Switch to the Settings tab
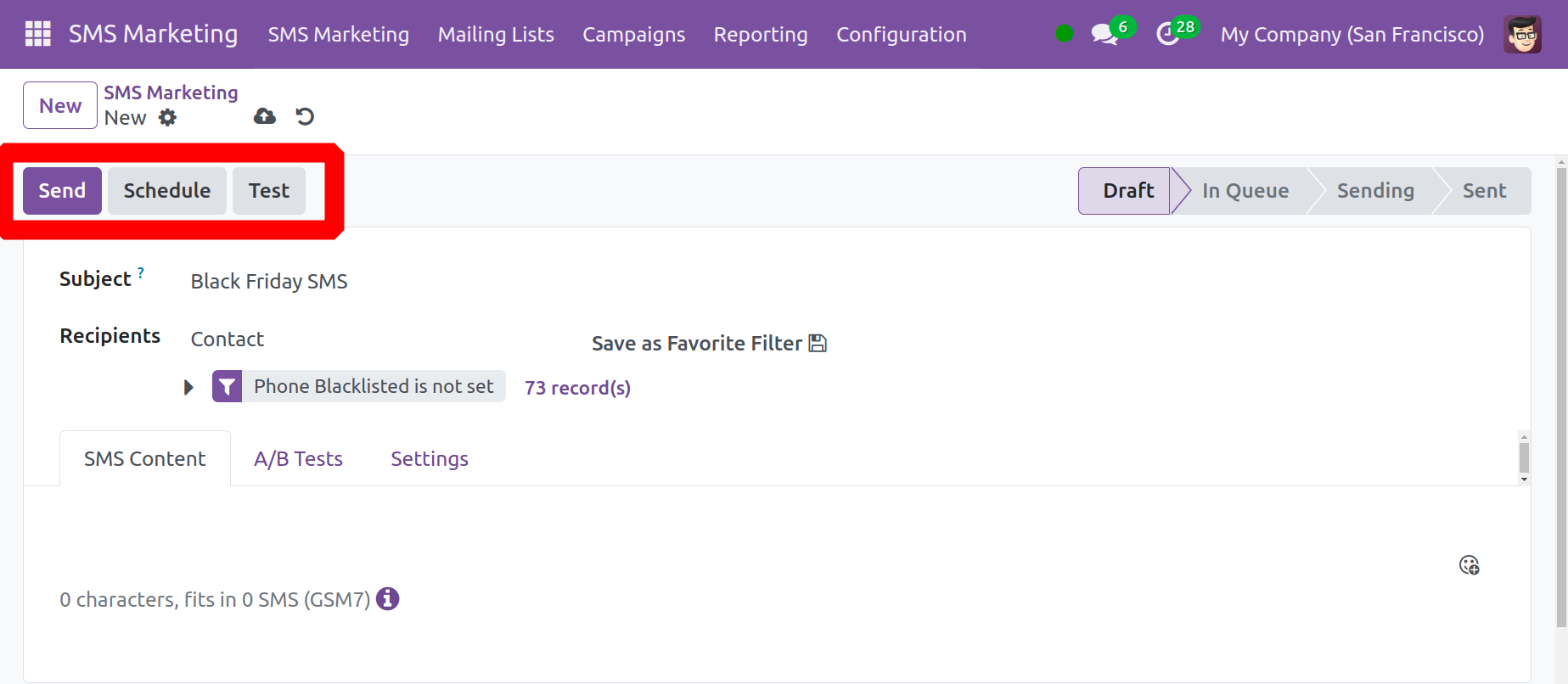Screen dimensions: 1568x684 tap(429, 459)
